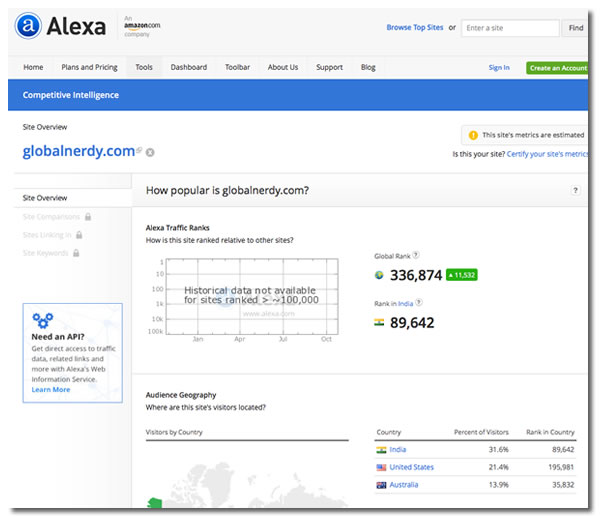Screen dimensions: 600x517
Task: Open the Certify your site's metrics link
Action: point(548,154)
